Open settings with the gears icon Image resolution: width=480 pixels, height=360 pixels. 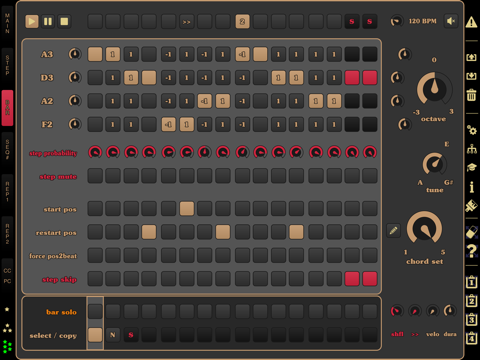point(471,129)
